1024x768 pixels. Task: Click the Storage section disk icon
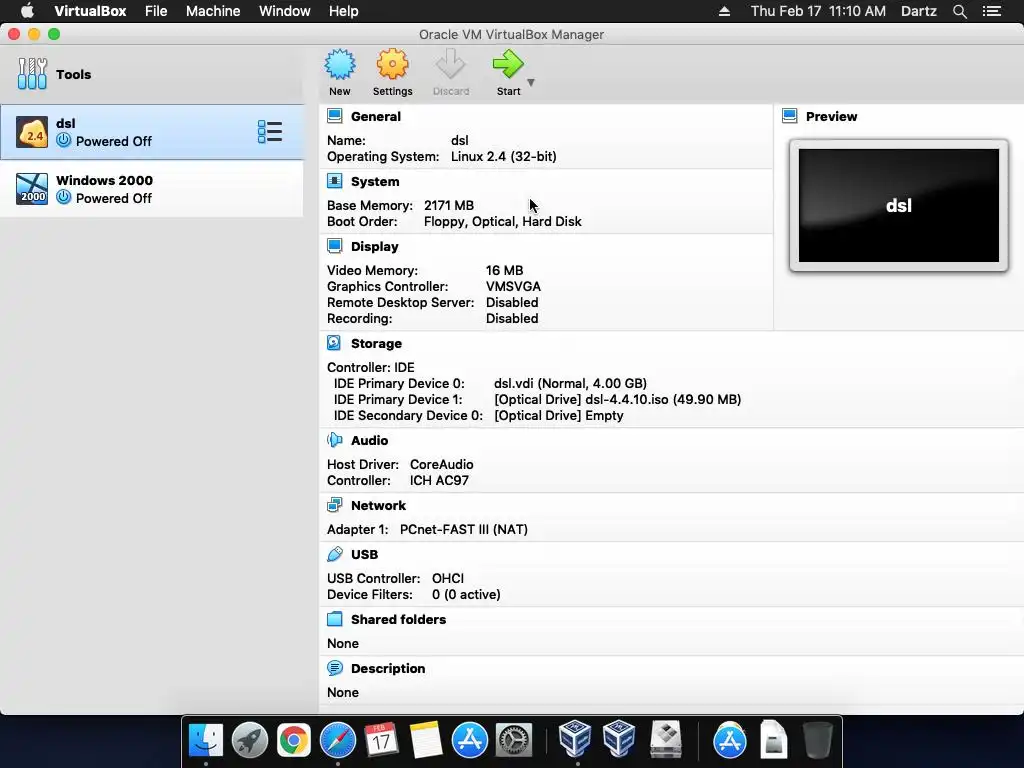(x=334, y=343)
